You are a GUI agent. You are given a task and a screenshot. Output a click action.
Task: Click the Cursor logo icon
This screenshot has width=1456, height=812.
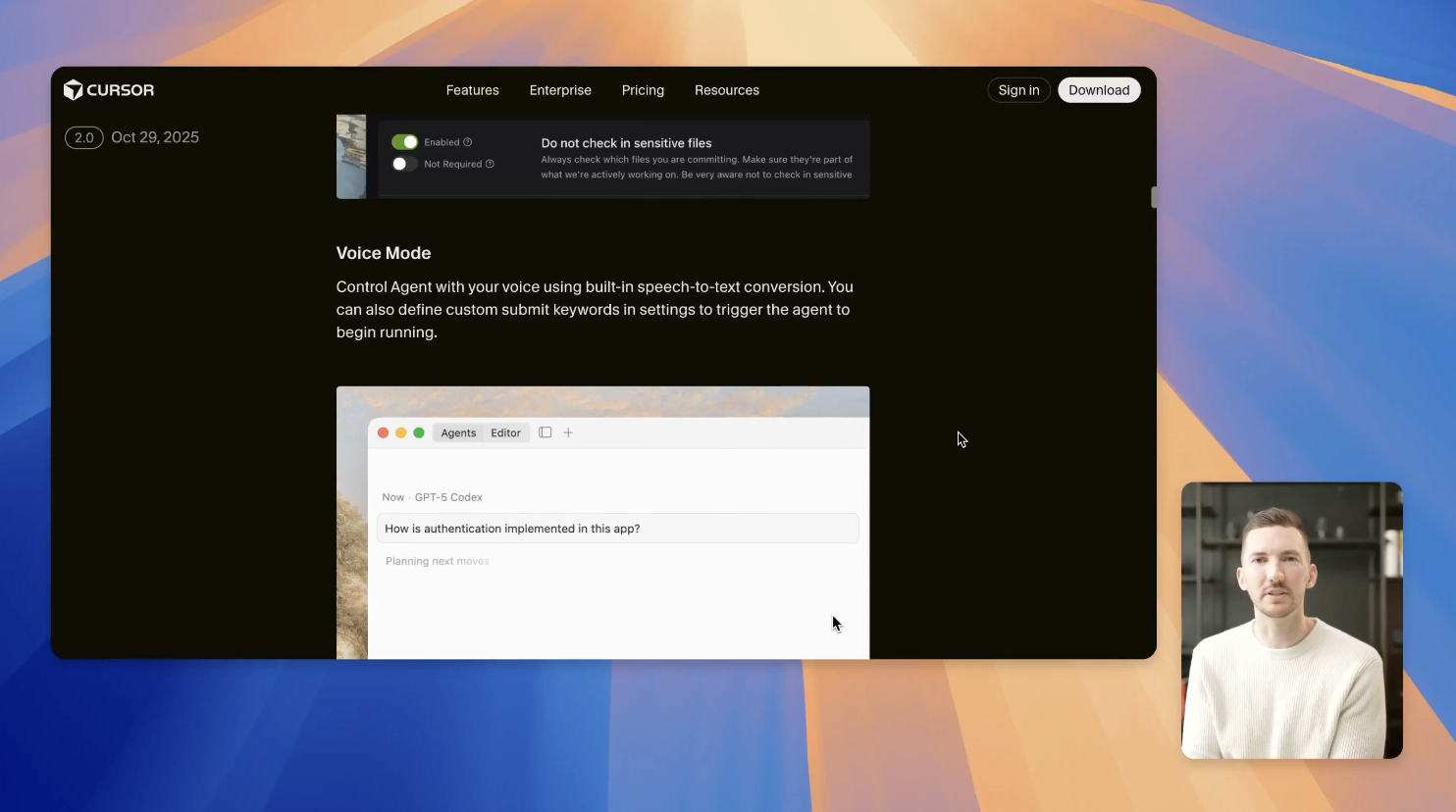(x=72, y=89)
